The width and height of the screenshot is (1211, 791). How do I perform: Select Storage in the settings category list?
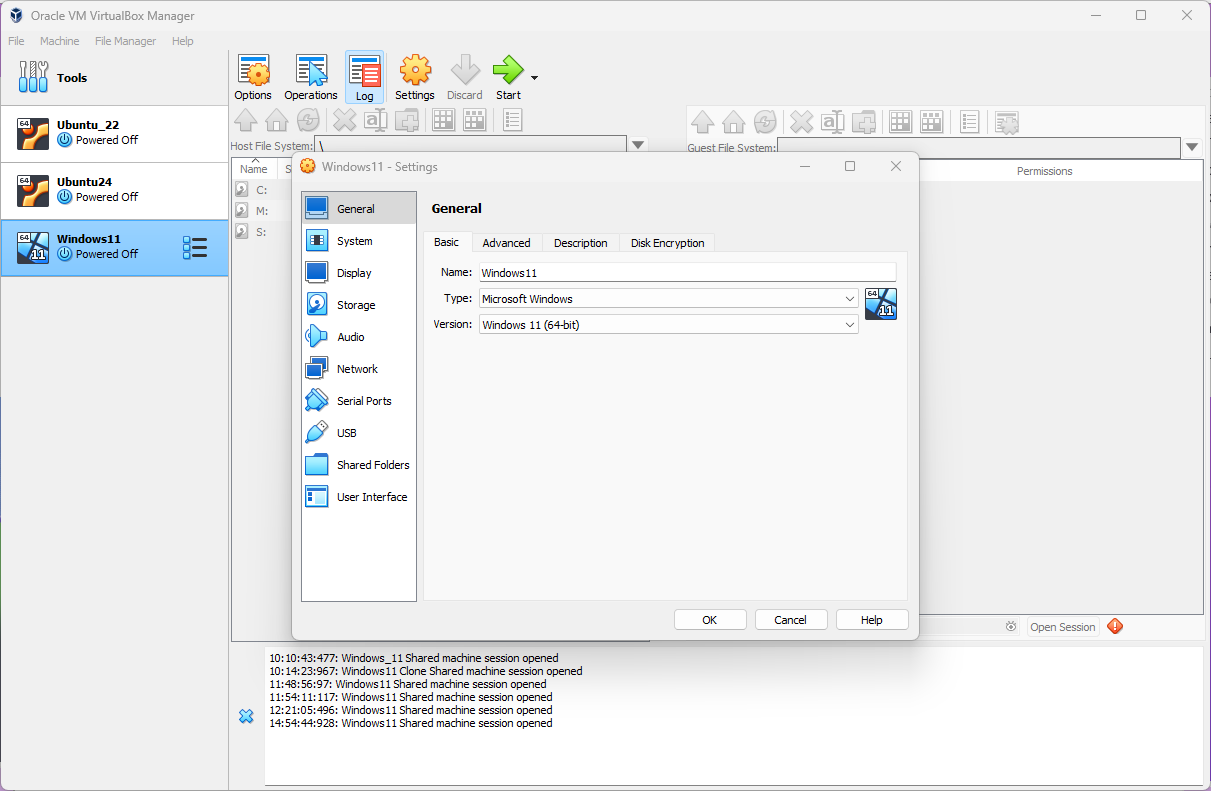[x=359, y=304]
